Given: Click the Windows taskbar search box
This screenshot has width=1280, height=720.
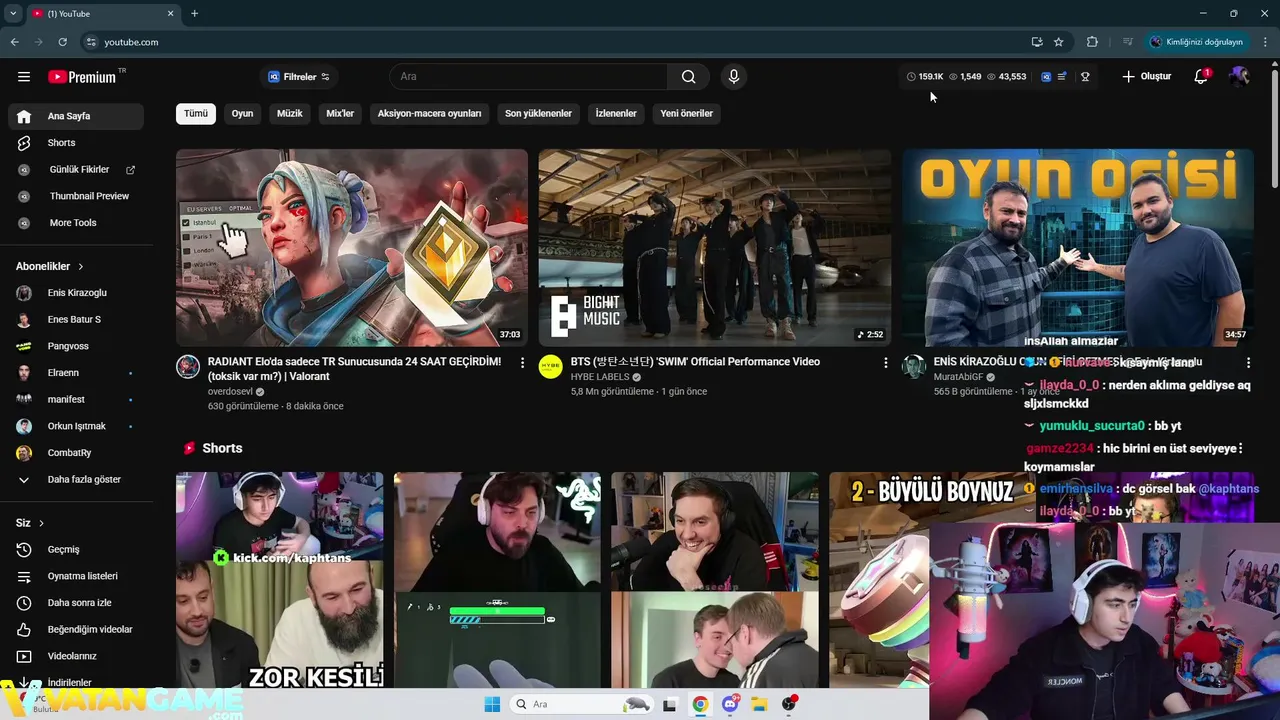Looking at the screenshot, I should click(x=582, y=704).
